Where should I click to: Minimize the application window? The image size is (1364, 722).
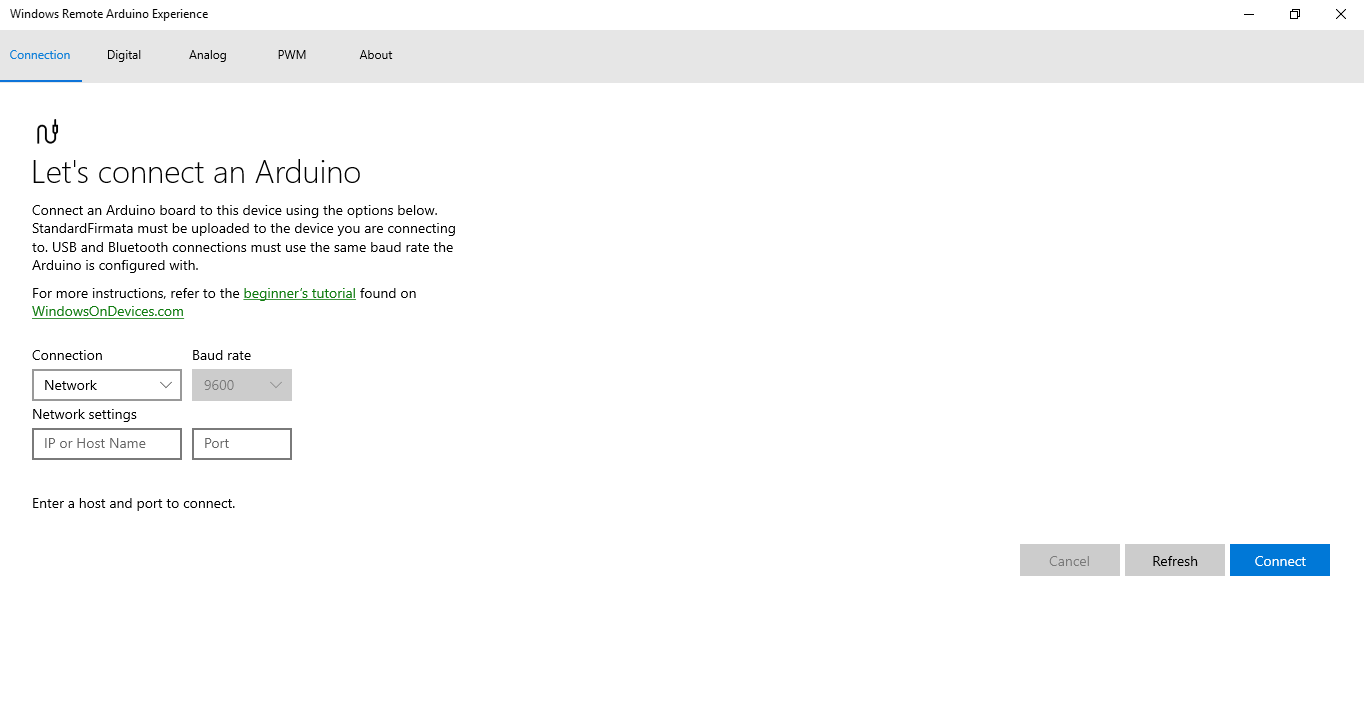click(x=1248, y=14)
